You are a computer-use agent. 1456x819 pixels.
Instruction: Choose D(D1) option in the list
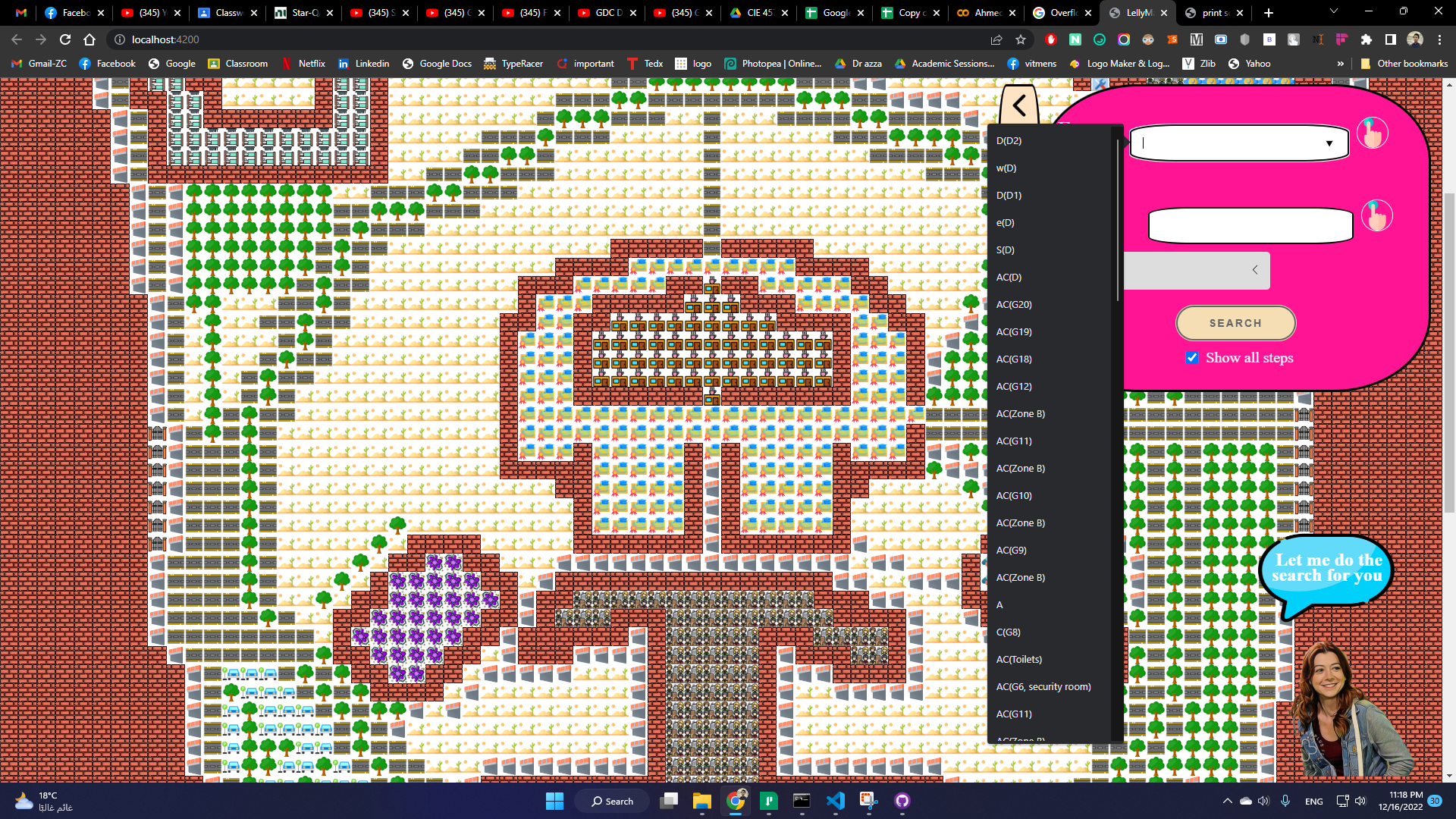pyautogui.click(x=1050, y=196)
